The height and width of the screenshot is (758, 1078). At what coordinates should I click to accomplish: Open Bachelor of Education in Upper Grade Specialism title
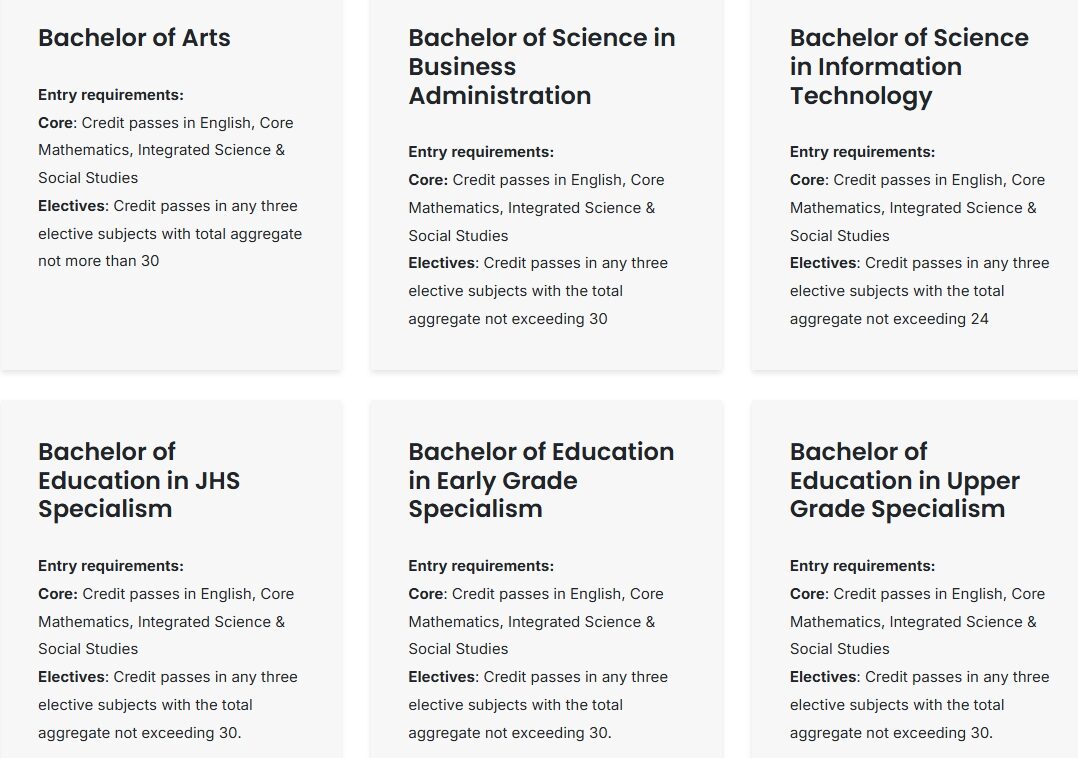[x=904, y=480]
